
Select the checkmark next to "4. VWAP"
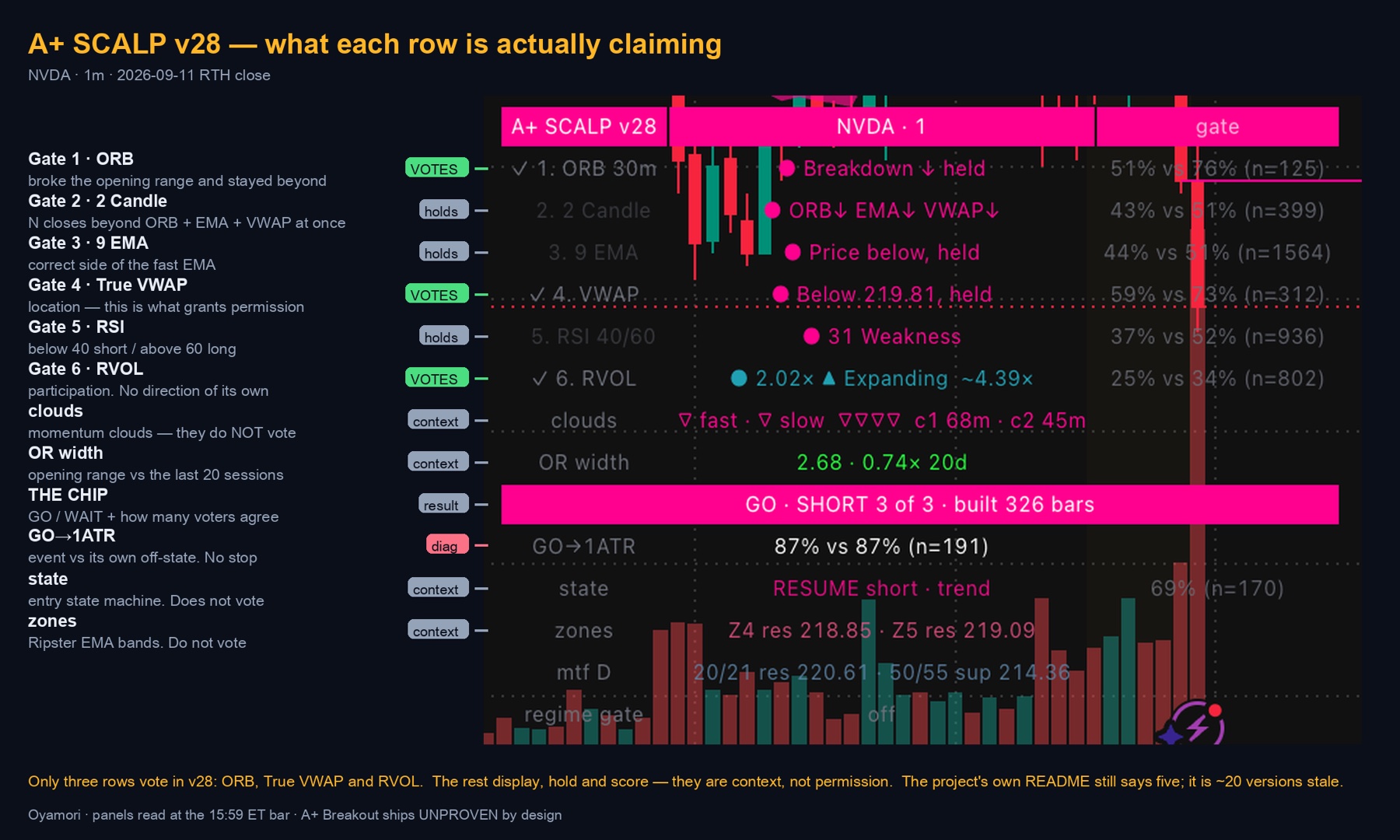coord(537,294)
